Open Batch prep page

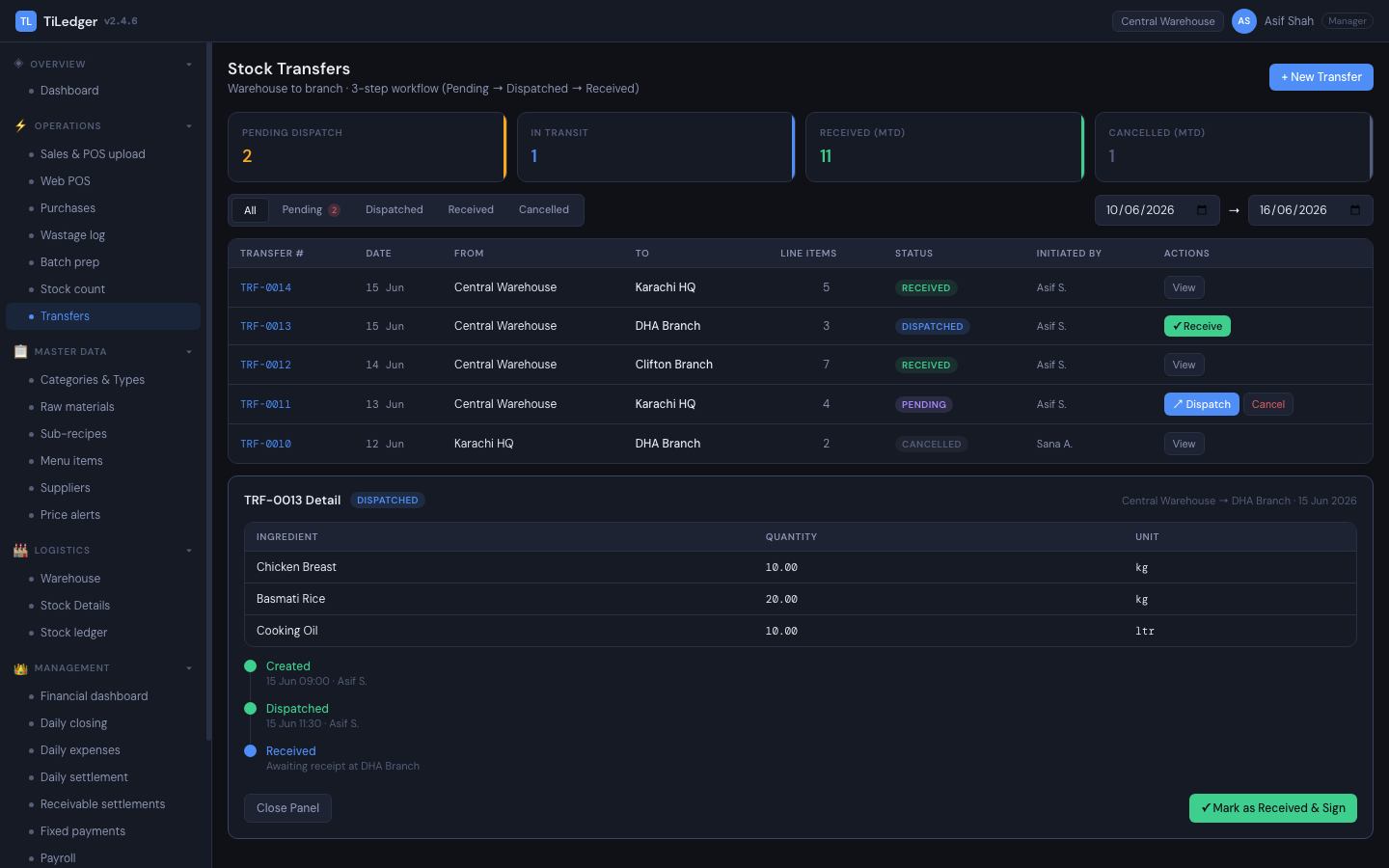coord(103,262)
